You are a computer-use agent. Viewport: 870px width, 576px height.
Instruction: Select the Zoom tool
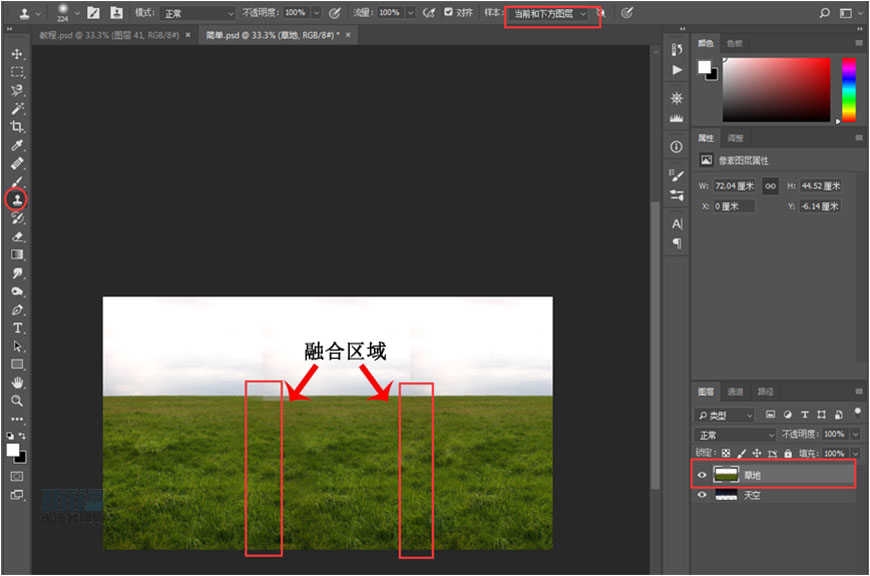[17, 400]
